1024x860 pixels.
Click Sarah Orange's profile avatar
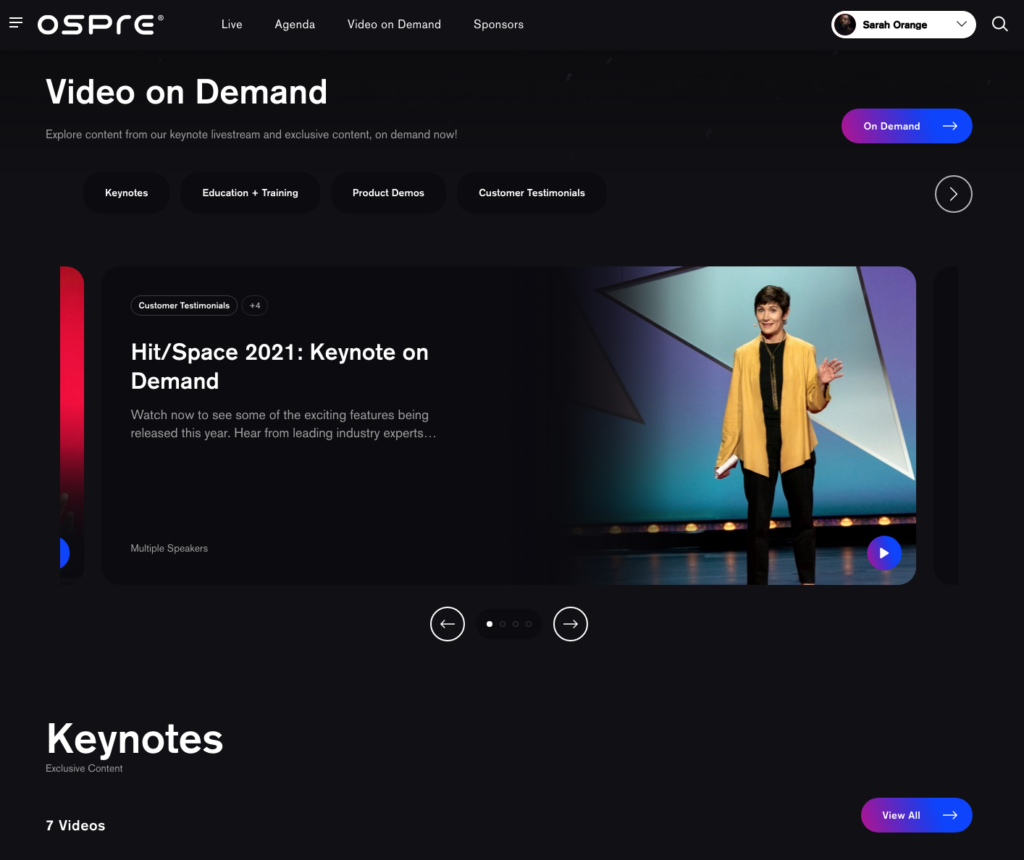pos(845,25)
